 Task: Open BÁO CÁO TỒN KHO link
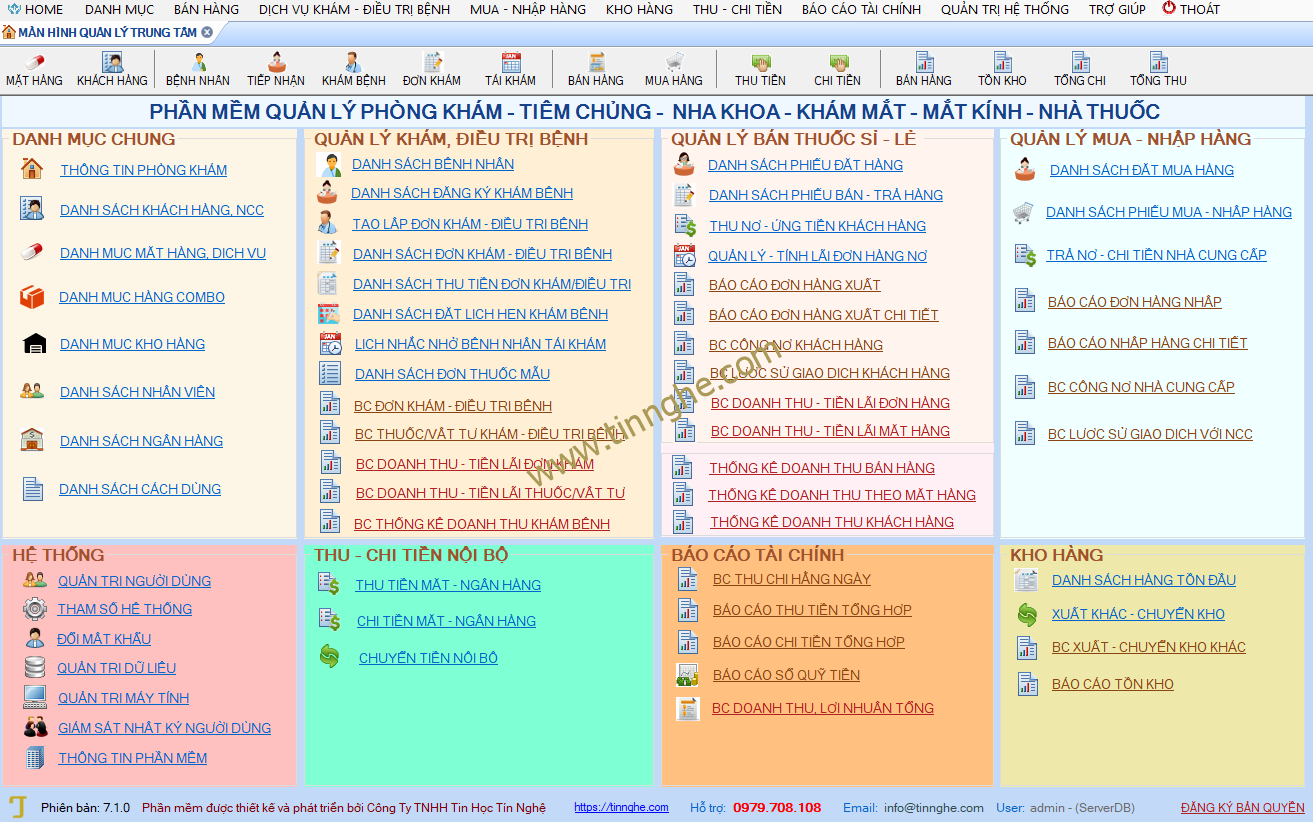[x=1112, y=684]
